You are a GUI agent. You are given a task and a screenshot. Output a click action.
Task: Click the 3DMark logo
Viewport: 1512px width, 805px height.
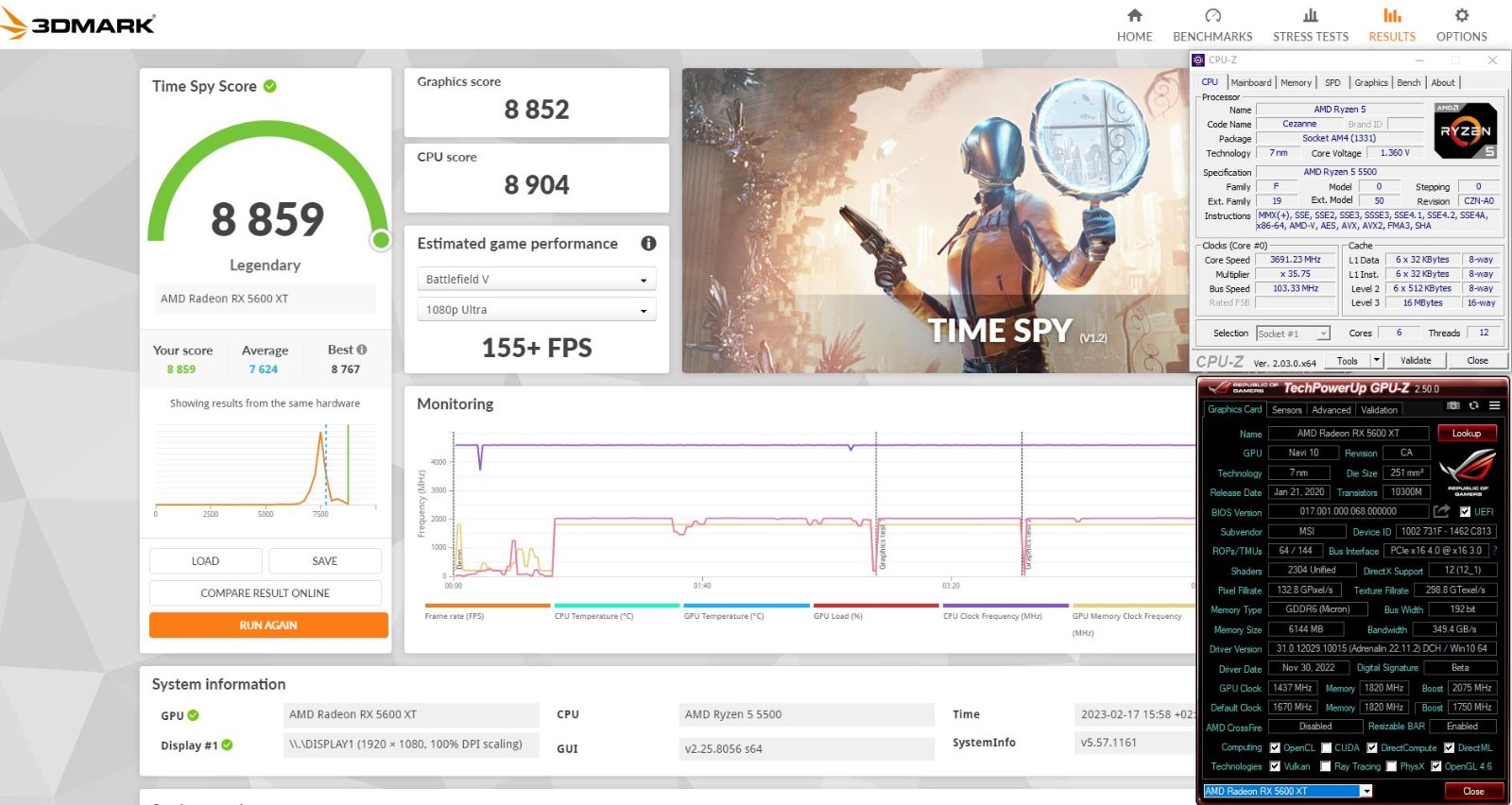coord(78,24)
